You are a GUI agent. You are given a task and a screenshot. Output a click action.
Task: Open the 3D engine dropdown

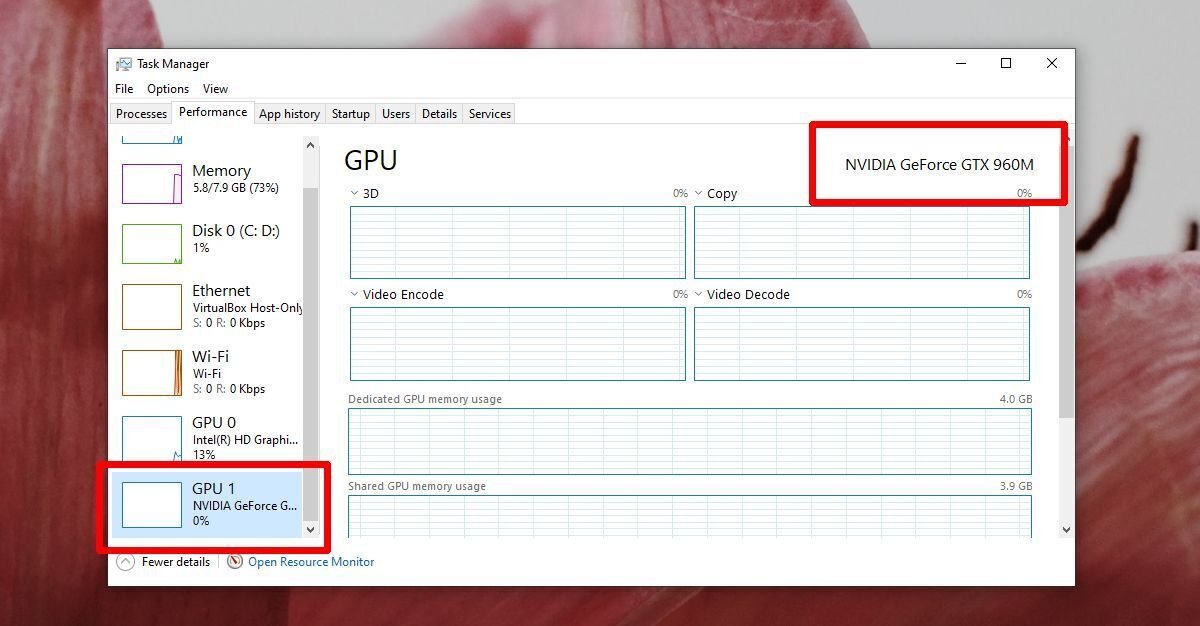[x=354, y=194]
